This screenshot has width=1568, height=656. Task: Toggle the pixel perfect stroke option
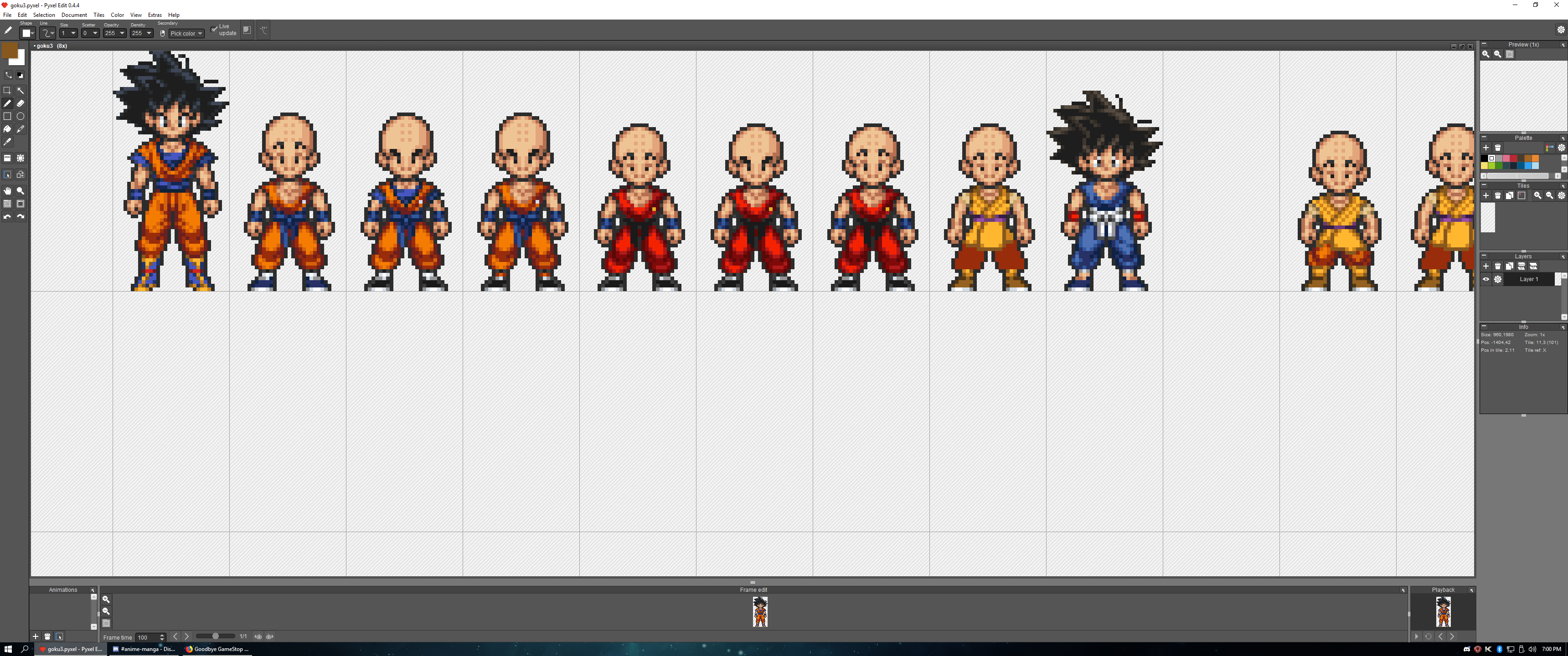(263, 30)
